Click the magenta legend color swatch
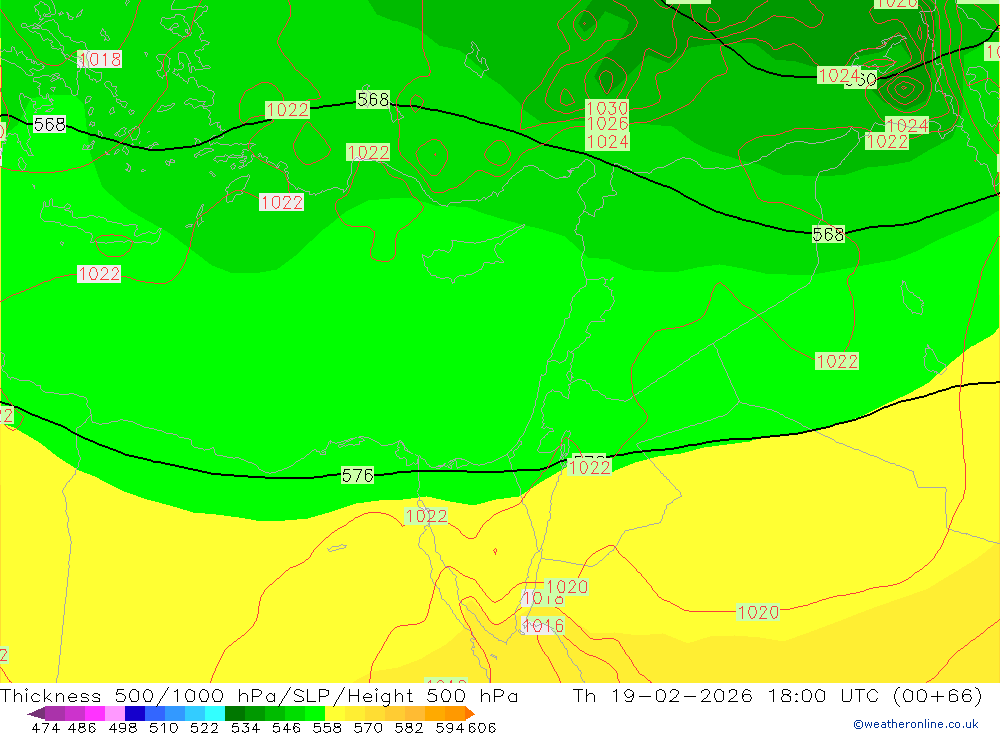1000x733 pixels. [x=95, y=713]
